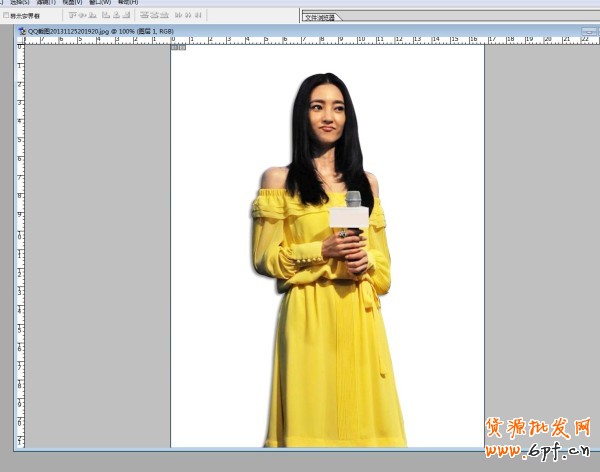The width and height of the screenshot is (600, 472).
Task: Open the 帮助(H) menu
Action: click(x=128, y=3)
